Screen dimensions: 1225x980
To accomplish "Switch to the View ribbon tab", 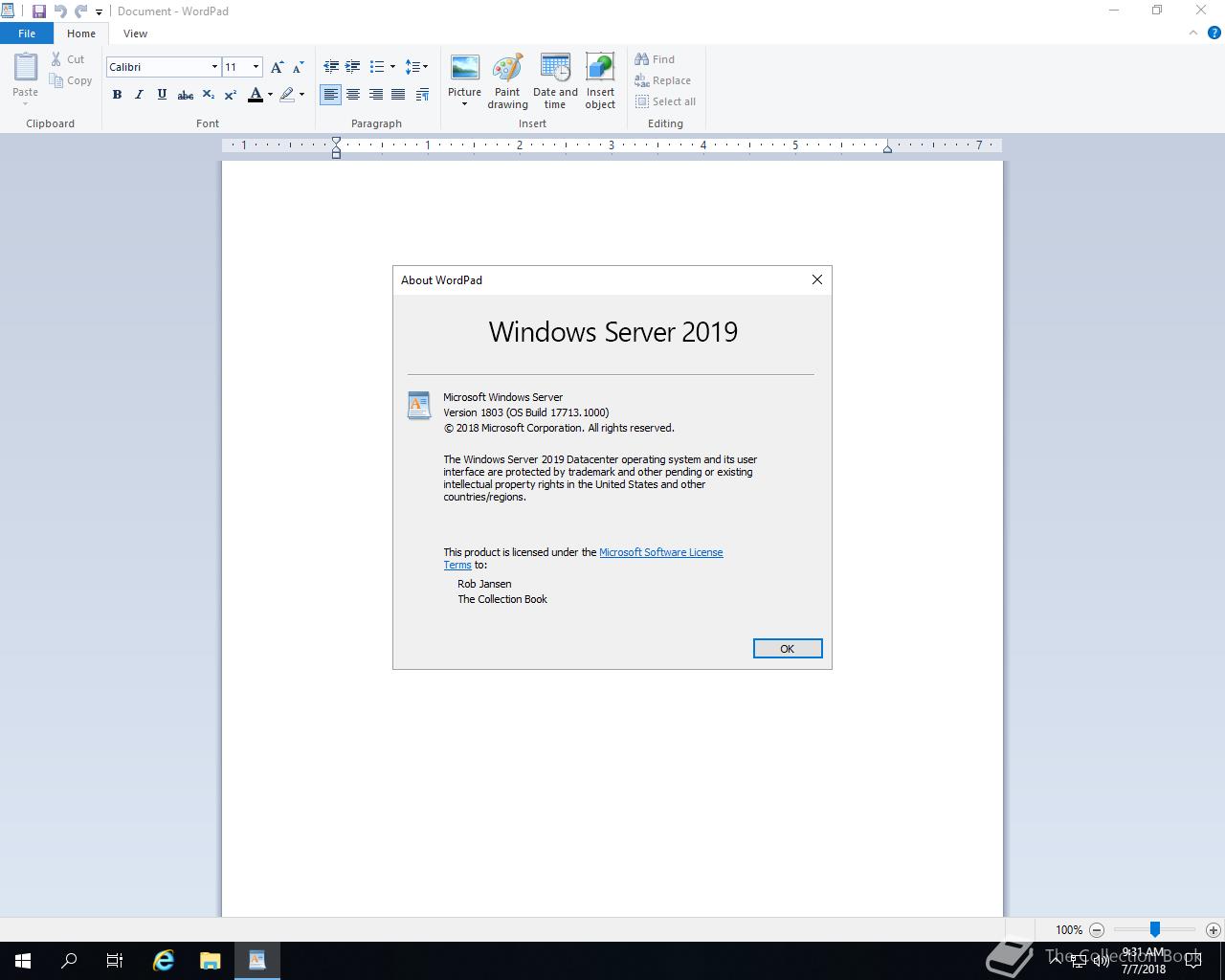I will point(135,33).
